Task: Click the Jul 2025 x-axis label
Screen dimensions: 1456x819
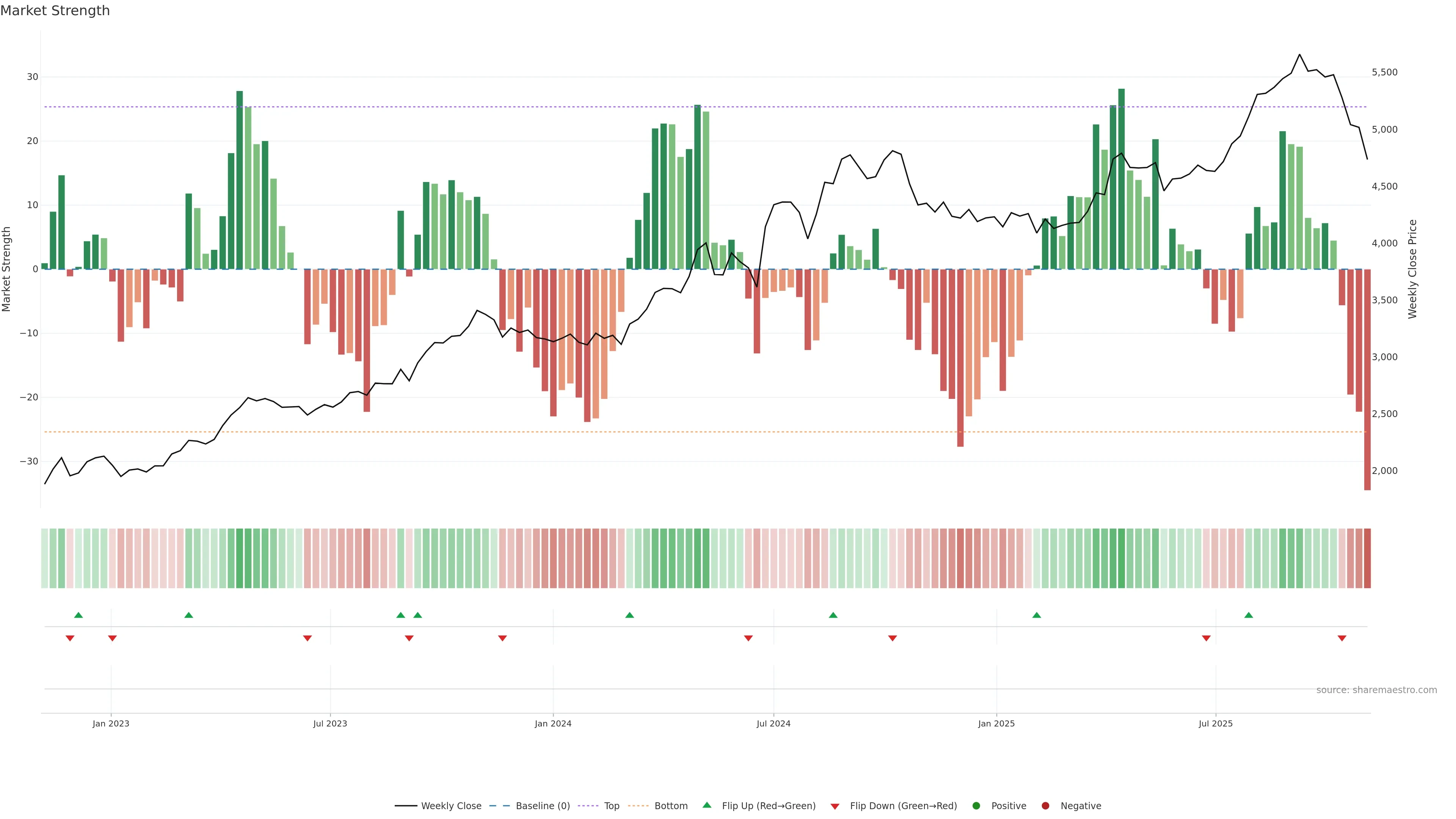Action: [1215, 723]
